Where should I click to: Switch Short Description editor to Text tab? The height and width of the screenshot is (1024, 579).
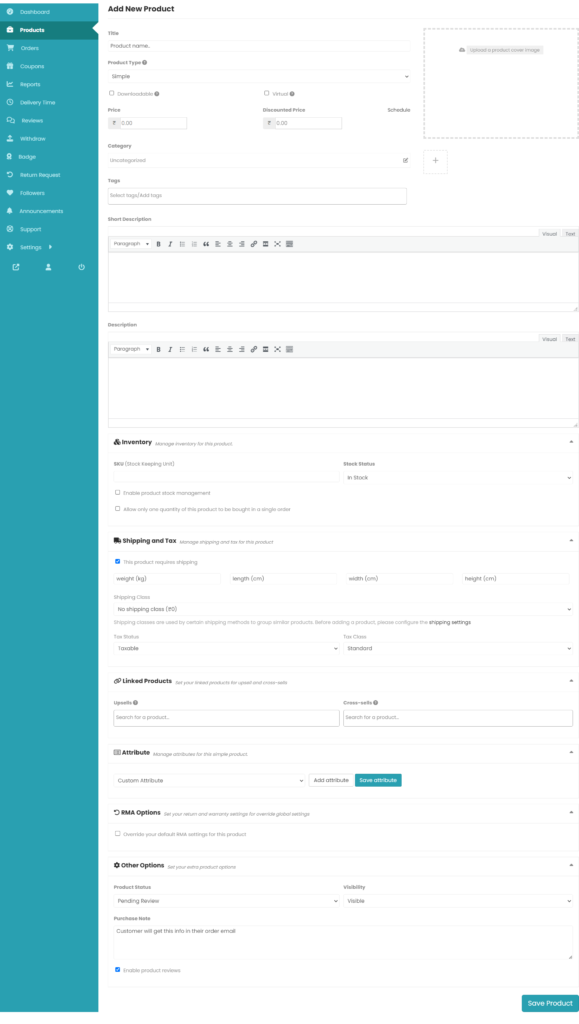[570, 234]
